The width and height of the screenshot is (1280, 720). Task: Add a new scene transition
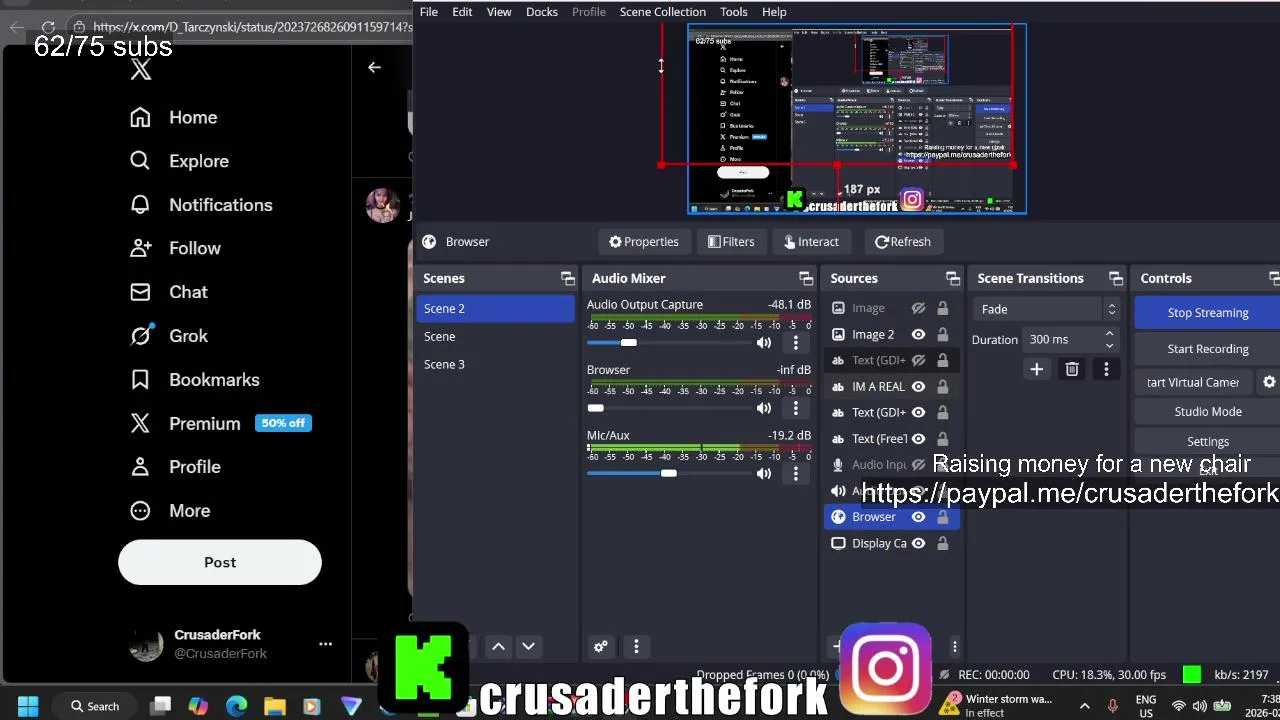1037,370
